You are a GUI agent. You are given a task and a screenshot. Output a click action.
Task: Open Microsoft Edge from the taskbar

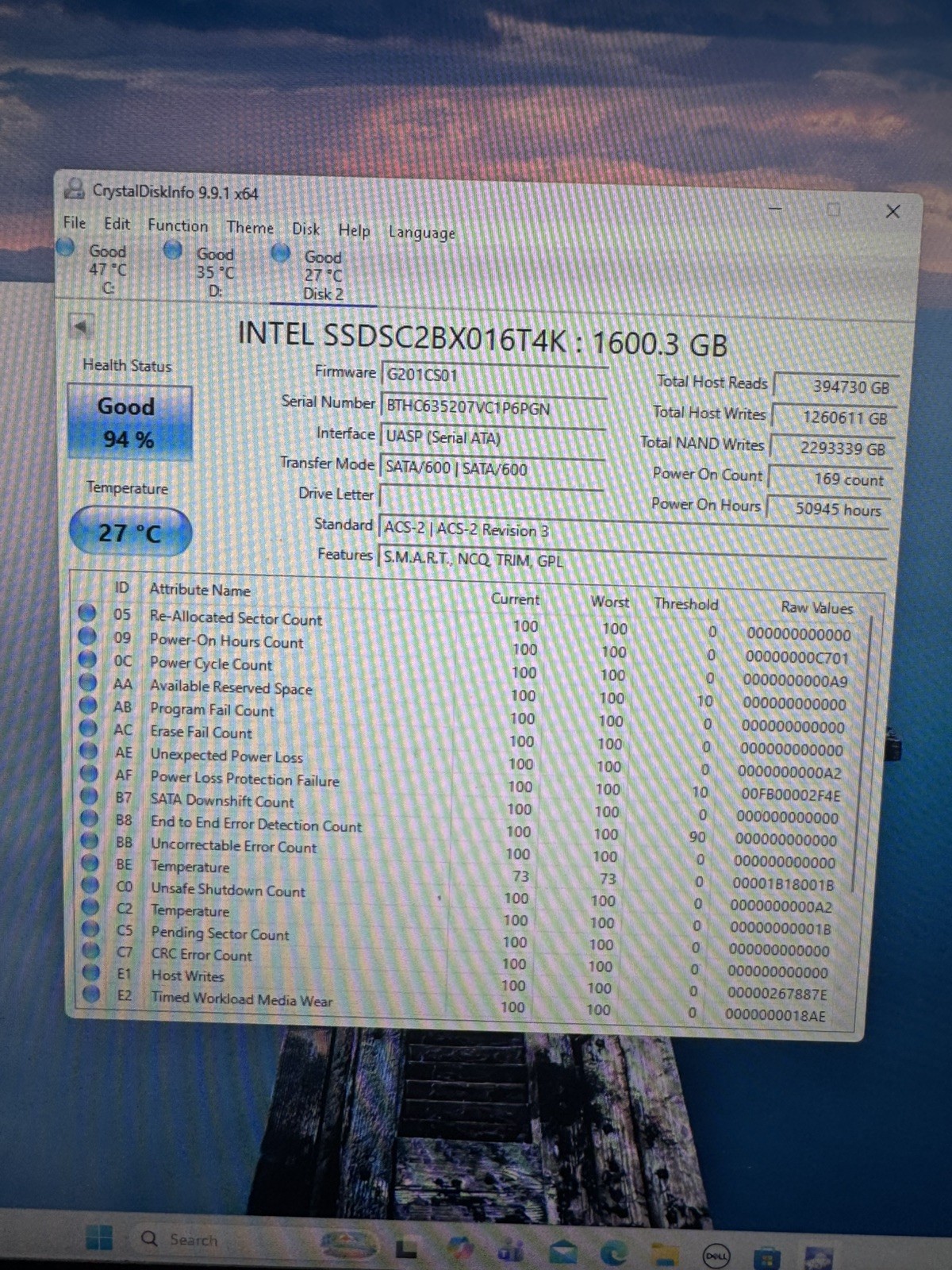point(613,1253)
